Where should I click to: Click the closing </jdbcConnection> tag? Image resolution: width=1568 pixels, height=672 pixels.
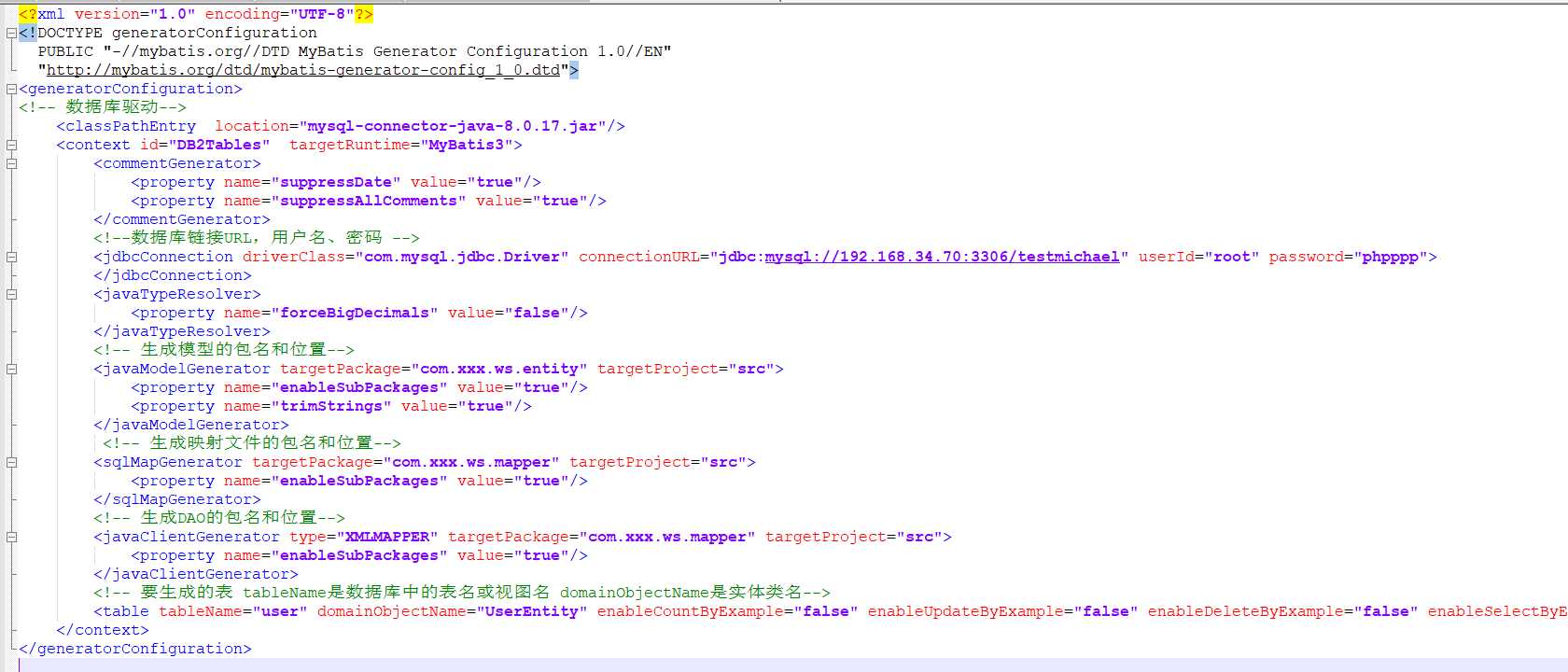(x=173, y=275)
